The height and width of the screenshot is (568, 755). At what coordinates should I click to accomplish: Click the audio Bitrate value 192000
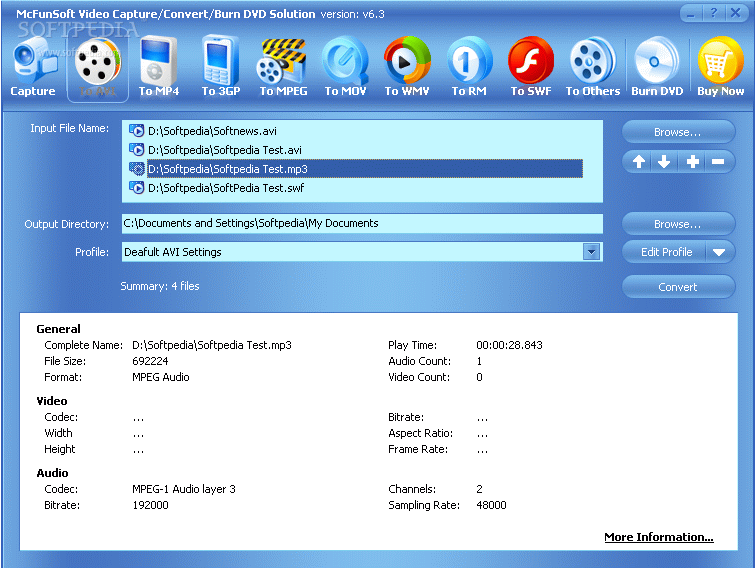point(150,505)
